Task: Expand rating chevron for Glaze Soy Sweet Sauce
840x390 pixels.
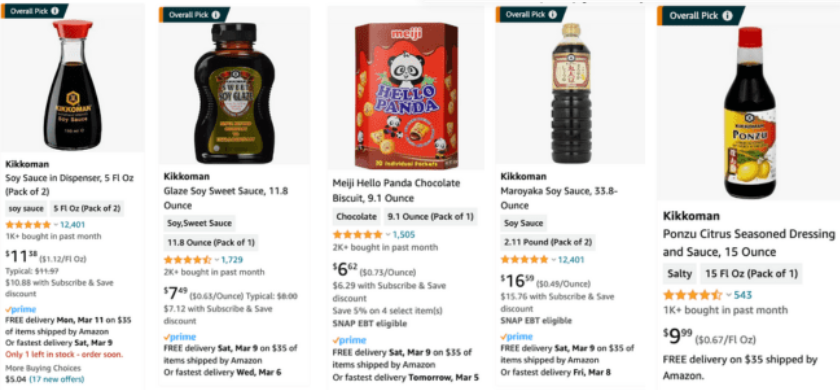Action: tap(216, 260)
